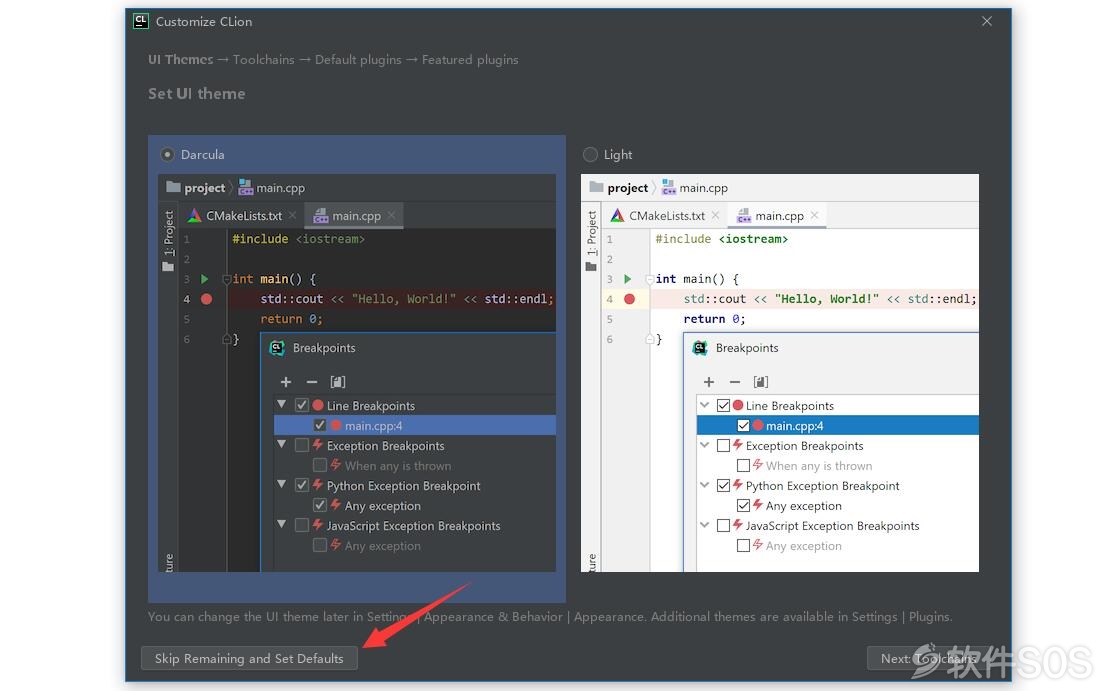
Task: Collapse Python Exception Breakpoint group in Light preview
Action: pyautogui.click(x=704, y=484)
